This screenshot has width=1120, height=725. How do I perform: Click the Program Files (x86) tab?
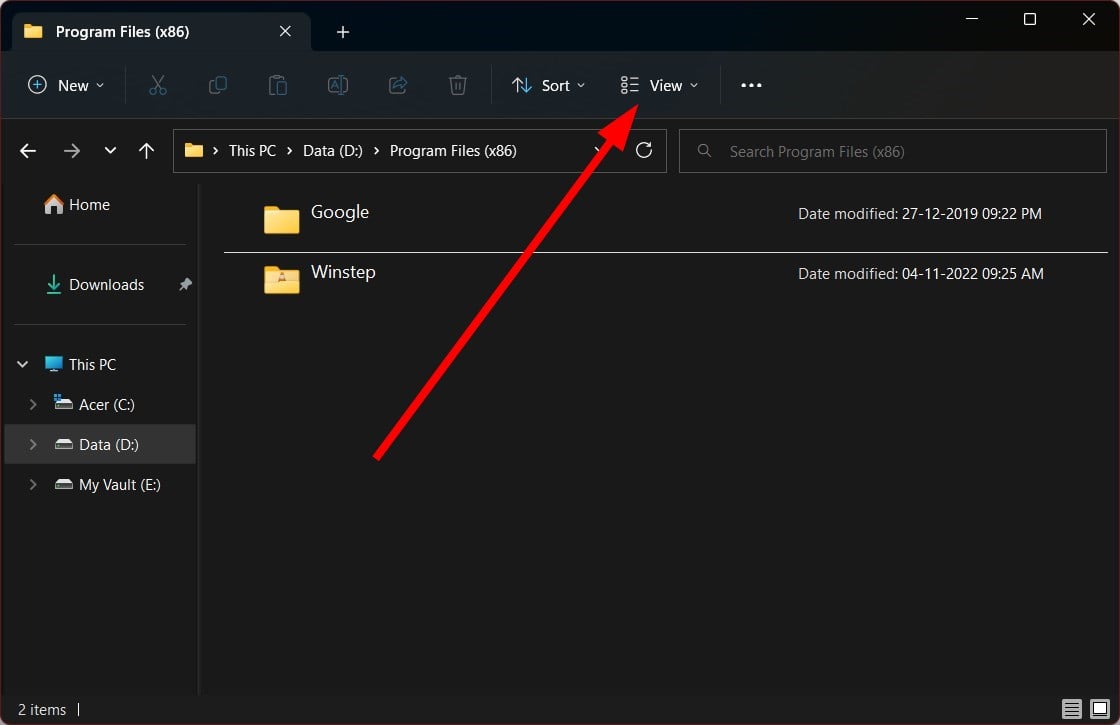[161, 31]
